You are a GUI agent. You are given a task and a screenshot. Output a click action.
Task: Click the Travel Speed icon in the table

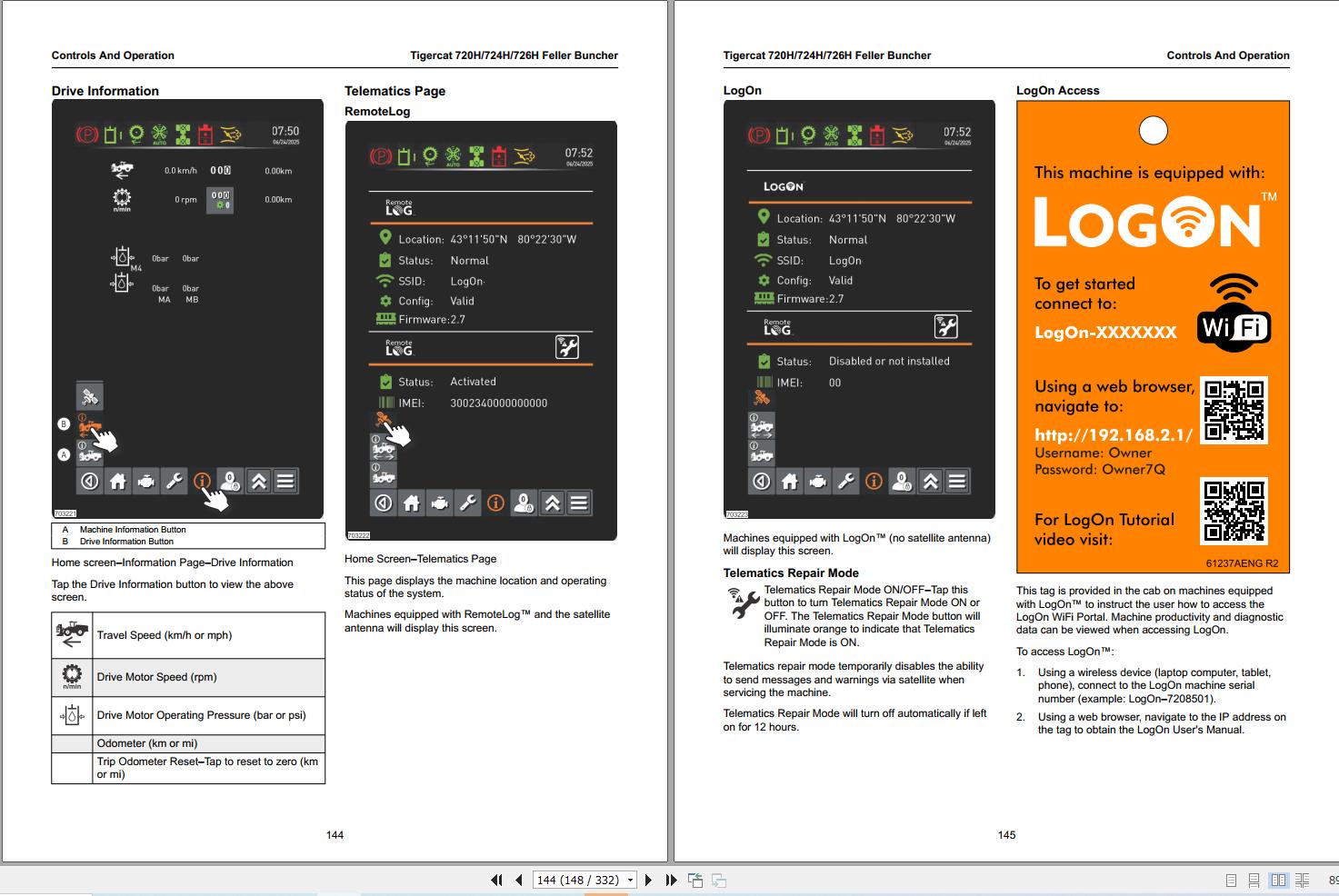click(72, 634)
